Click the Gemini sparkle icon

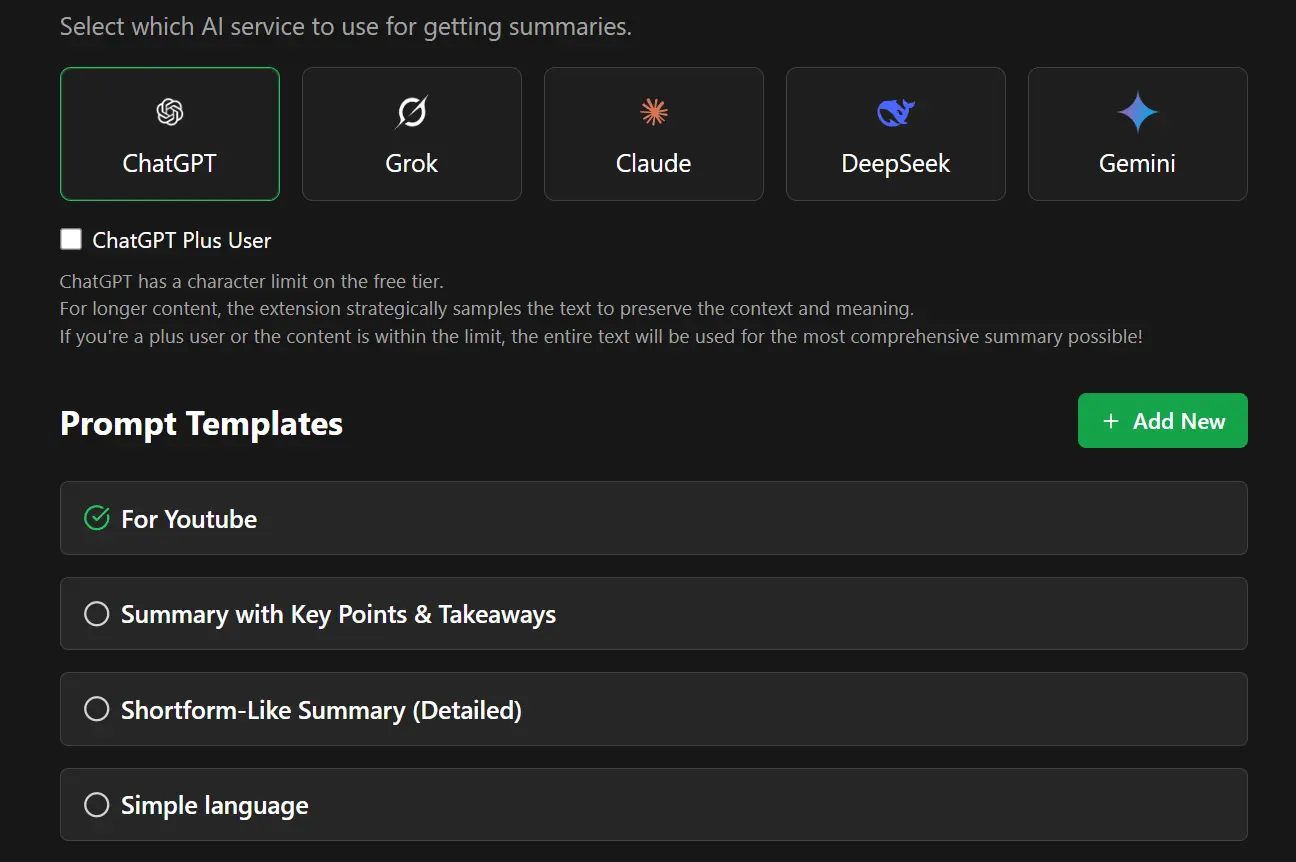[1137, 112]
